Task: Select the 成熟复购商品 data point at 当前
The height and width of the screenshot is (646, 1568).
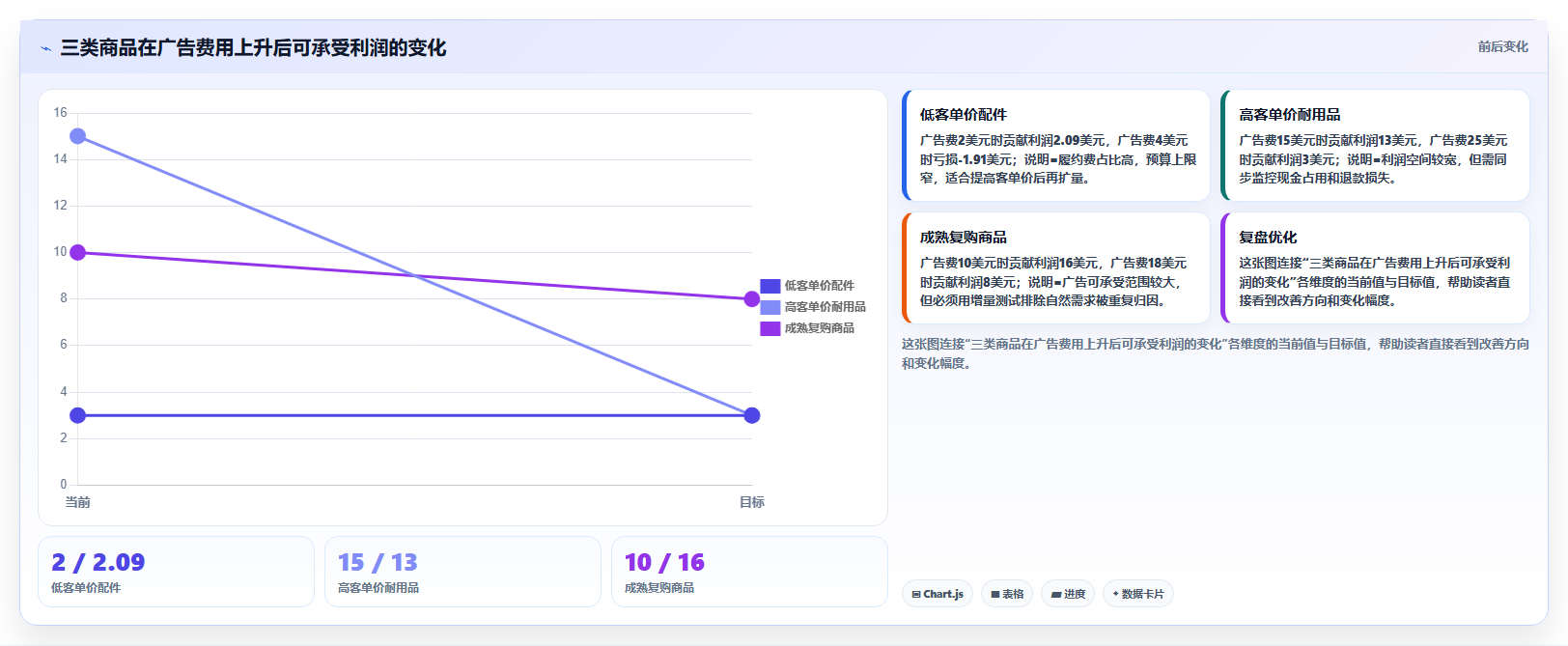Action: point(77,252)
